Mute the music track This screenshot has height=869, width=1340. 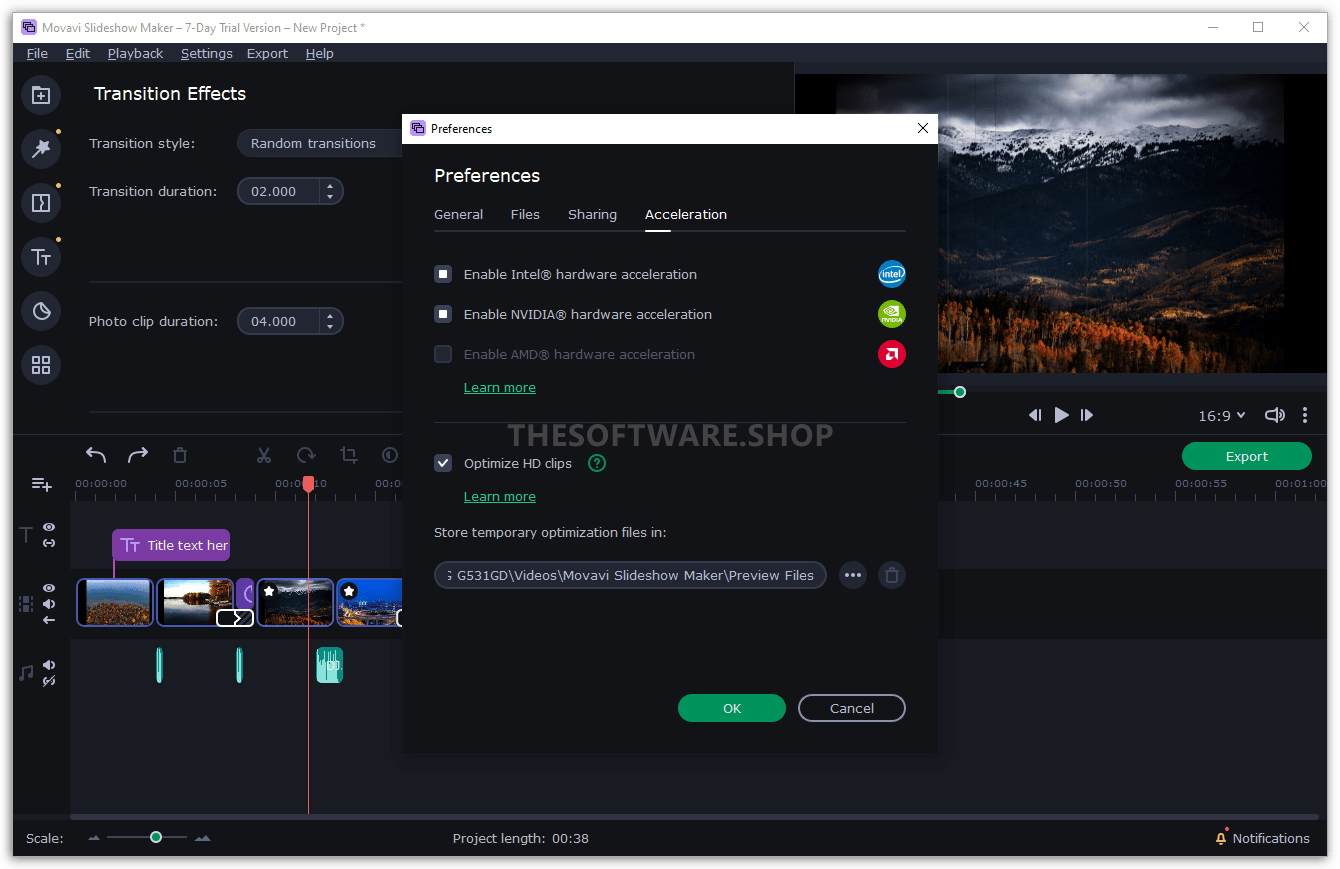(x=49, y=665)
